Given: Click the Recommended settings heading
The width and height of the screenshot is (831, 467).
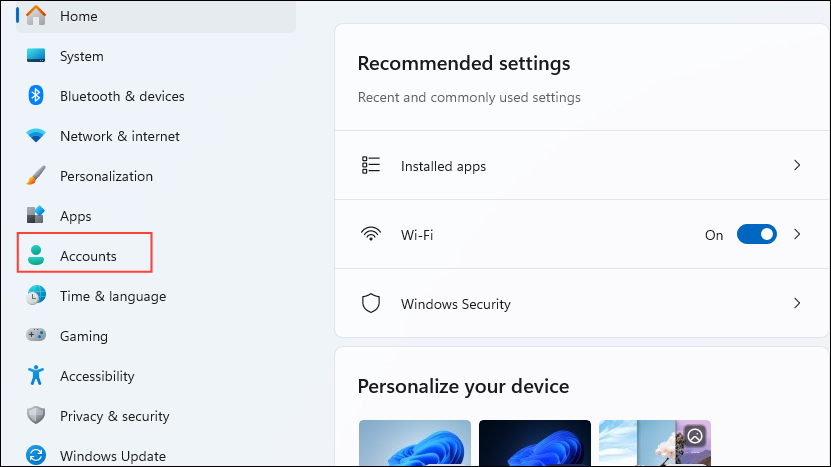Looking at the screenshot, I should click(464, 63).
